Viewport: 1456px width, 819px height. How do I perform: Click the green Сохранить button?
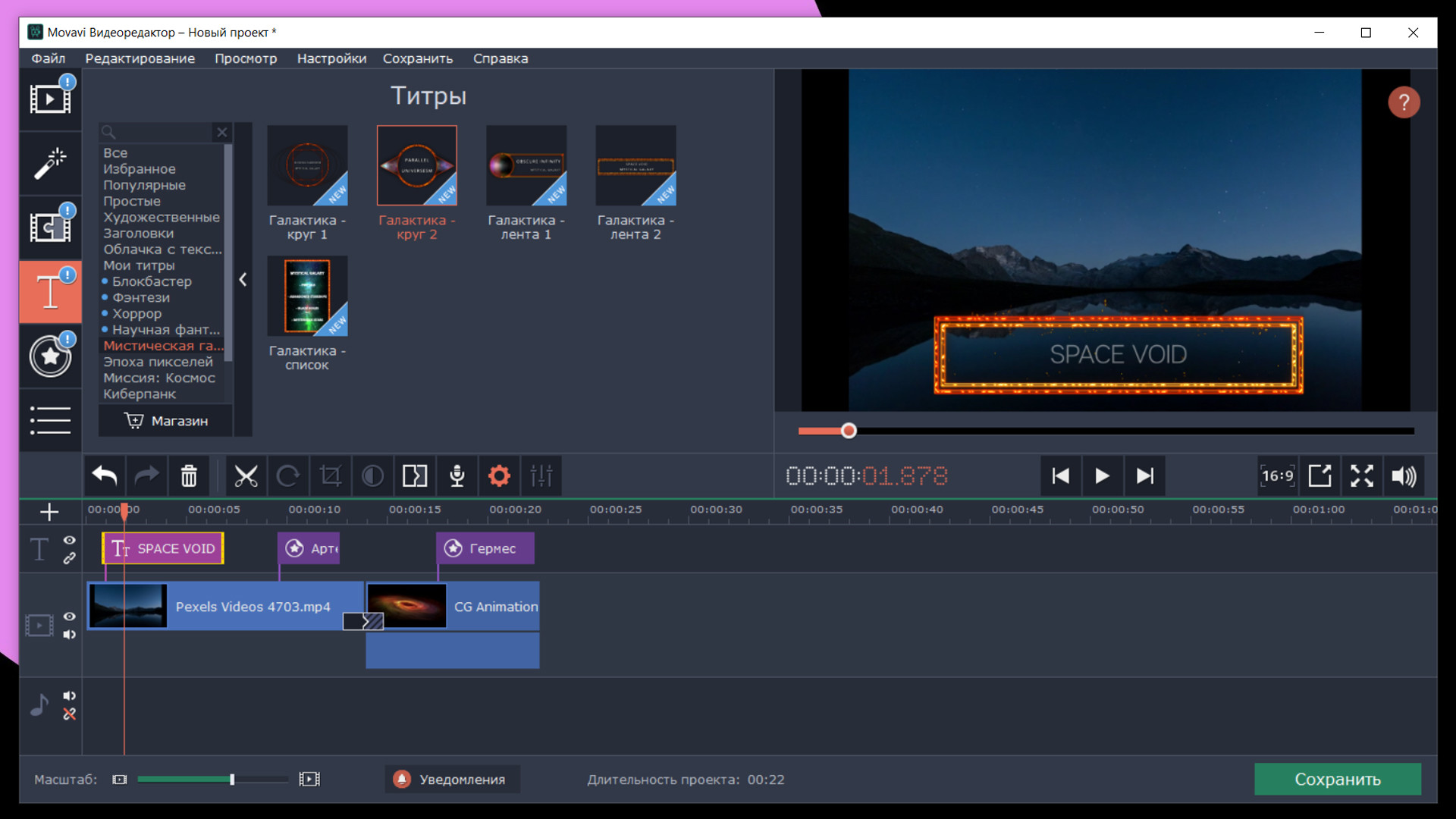[1337, 780]
